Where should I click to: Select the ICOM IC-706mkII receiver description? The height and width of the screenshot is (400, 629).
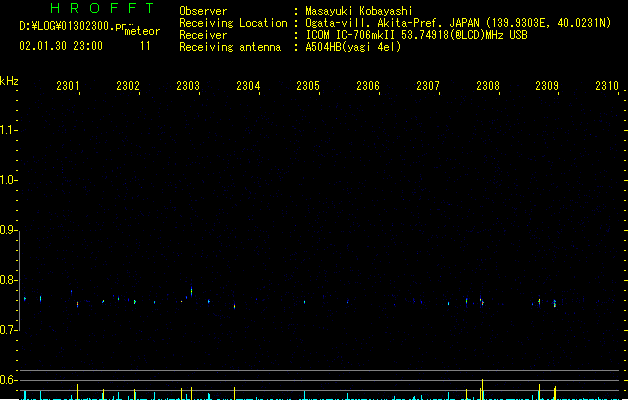click(x=416, y=35)
